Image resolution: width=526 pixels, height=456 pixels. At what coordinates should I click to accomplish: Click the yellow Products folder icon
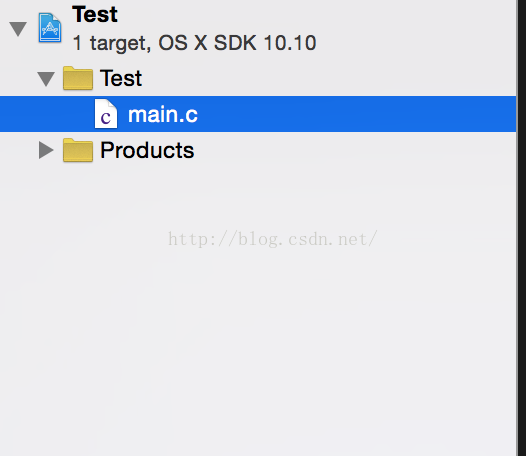78,150
